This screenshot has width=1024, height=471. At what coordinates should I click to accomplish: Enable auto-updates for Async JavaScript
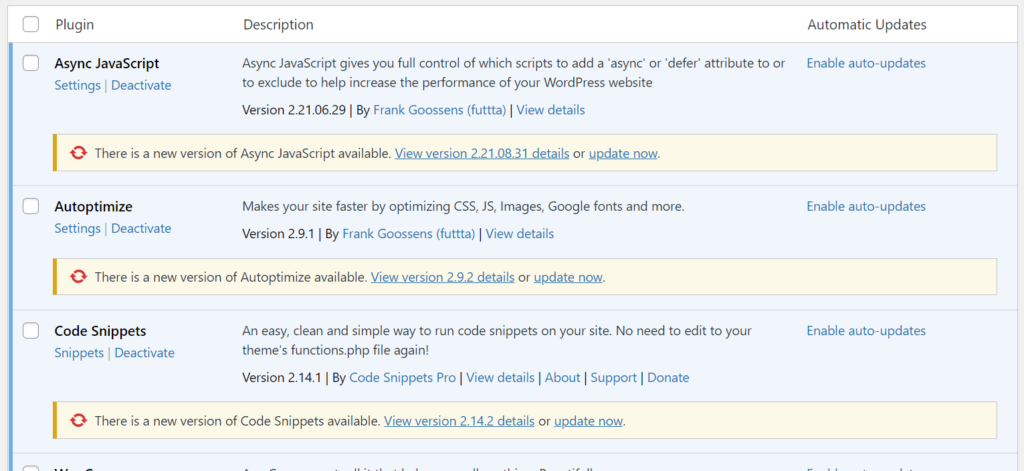pos(866,63)
